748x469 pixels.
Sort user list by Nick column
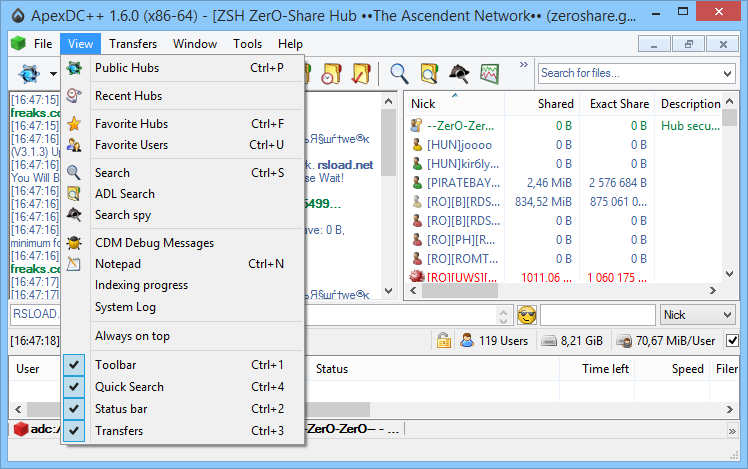click(x=455, y=104)
